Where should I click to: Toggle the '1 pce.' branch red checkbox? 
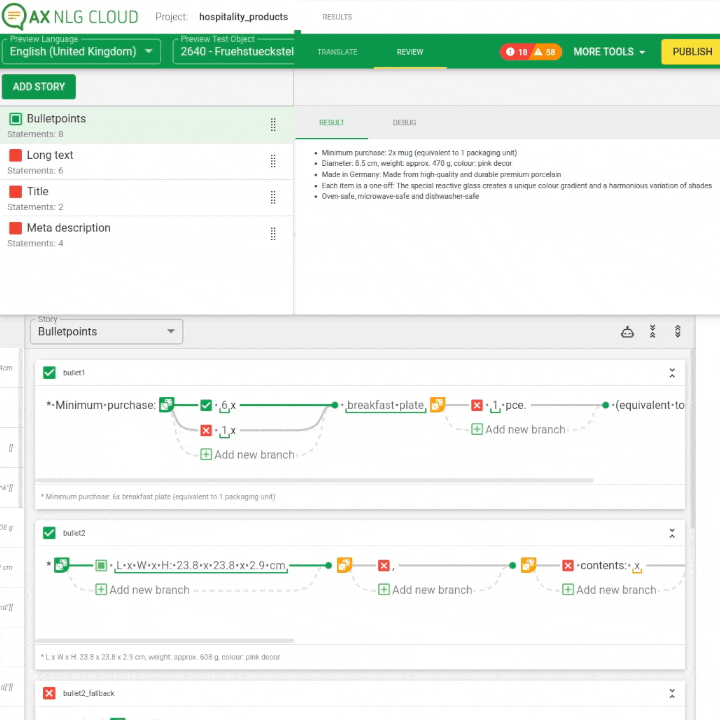[477, 405]
